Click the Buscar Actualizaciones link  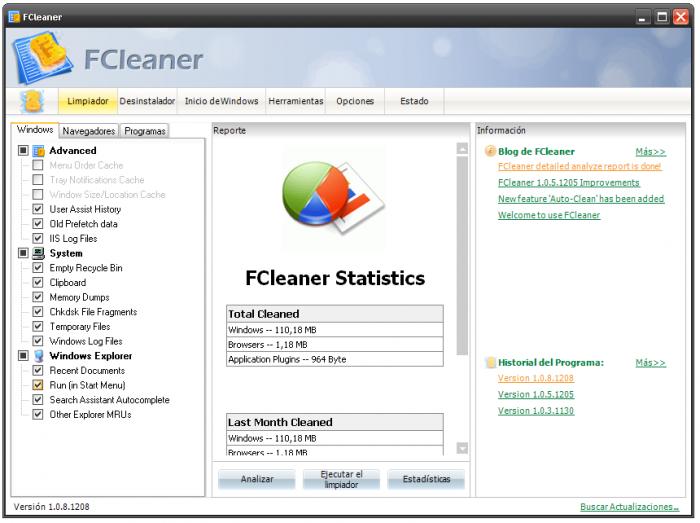[x=629, y=507]
